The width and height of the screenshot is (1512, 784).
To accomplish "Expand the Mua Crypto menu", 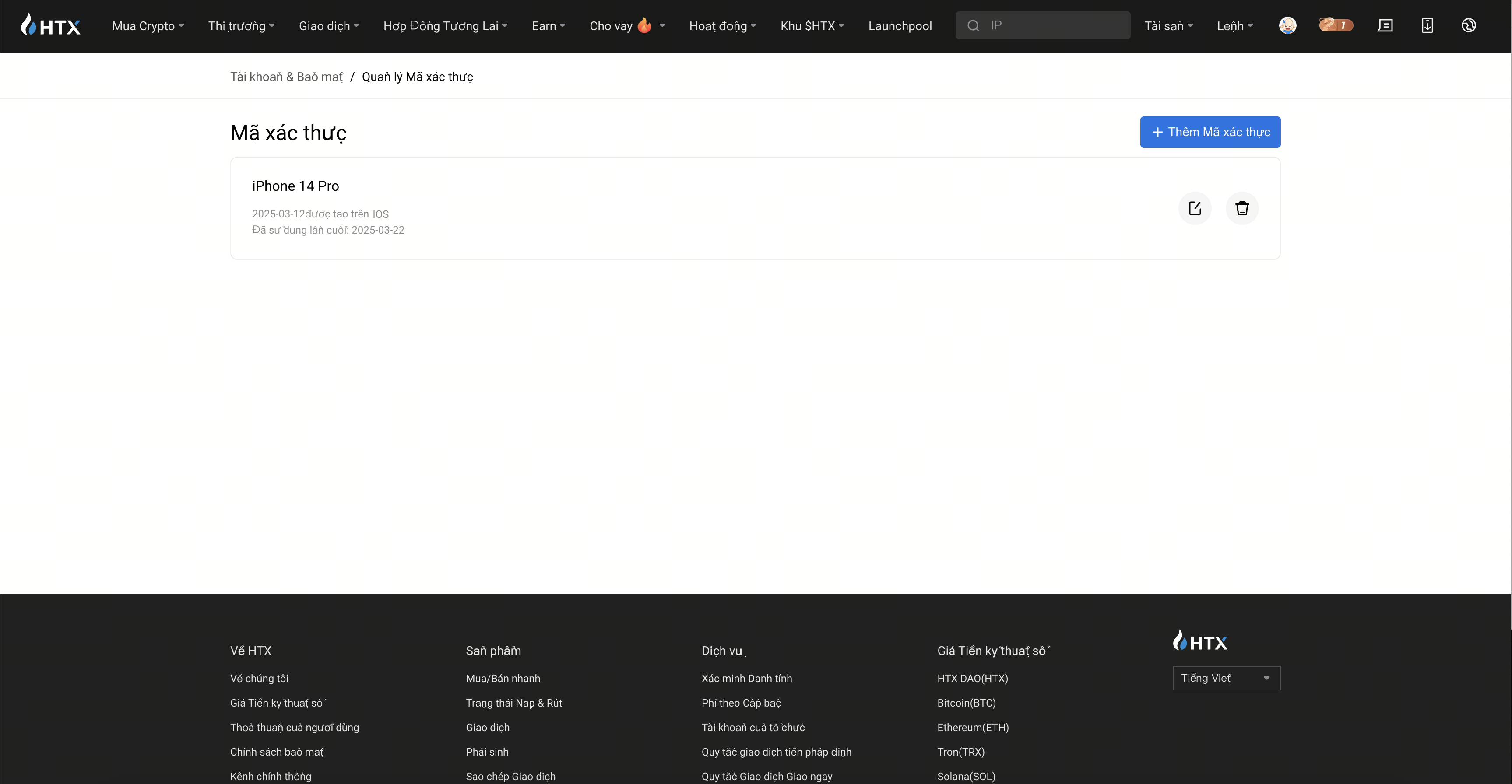I will click(148, 26).
